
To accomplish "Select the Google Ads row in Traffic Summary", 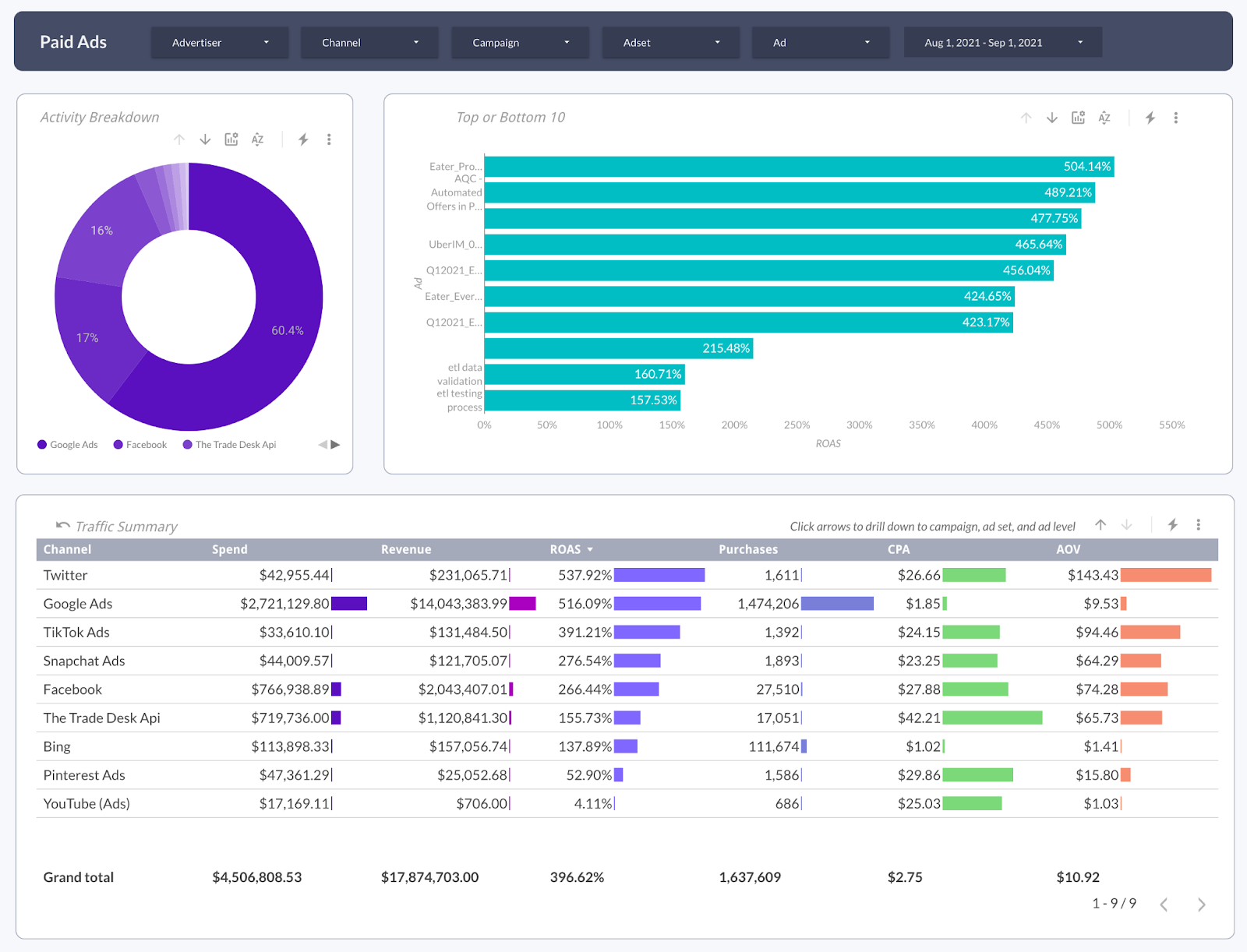I will [77, 603].
